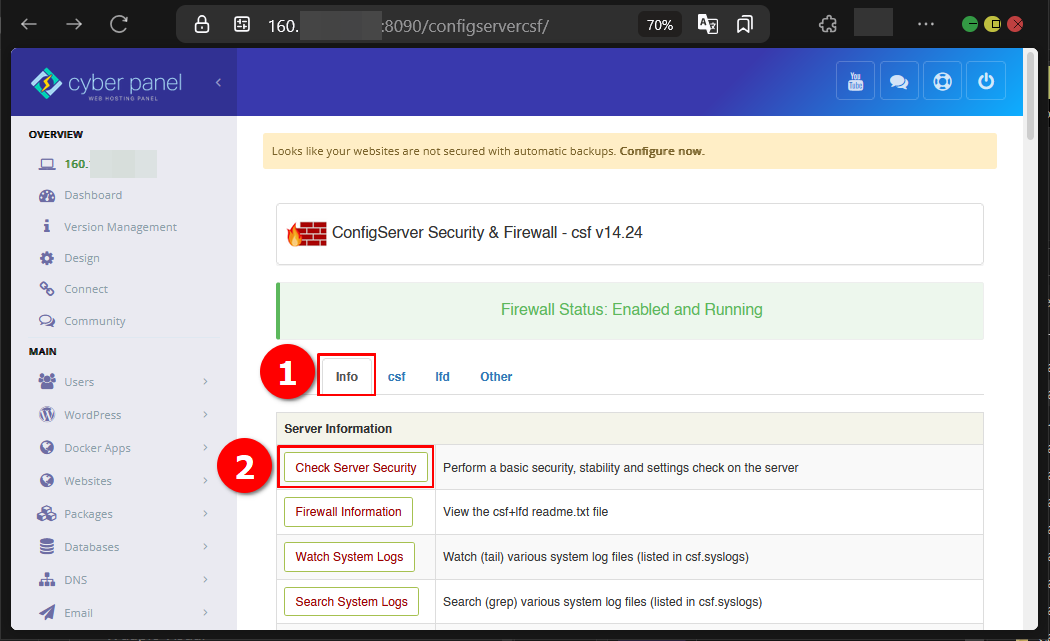Click the Search System Logs button
Viewport: 1050px width, 641px height.
pyautogui.click(x=351, y=601)
